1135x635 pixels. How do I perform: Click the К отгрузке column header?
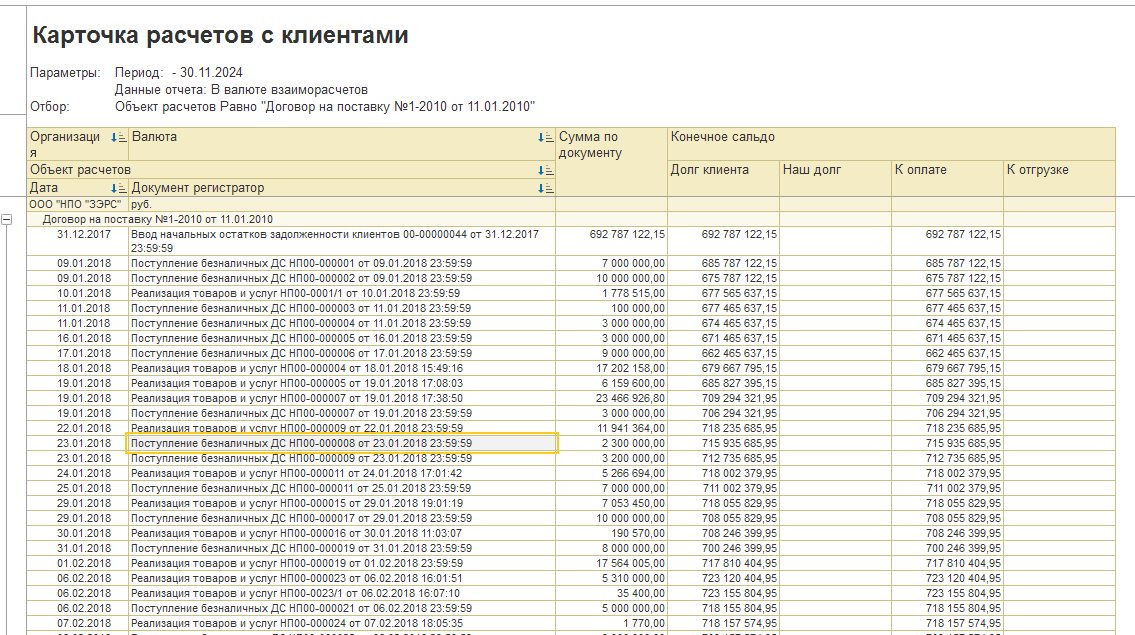coord(1037,170)
